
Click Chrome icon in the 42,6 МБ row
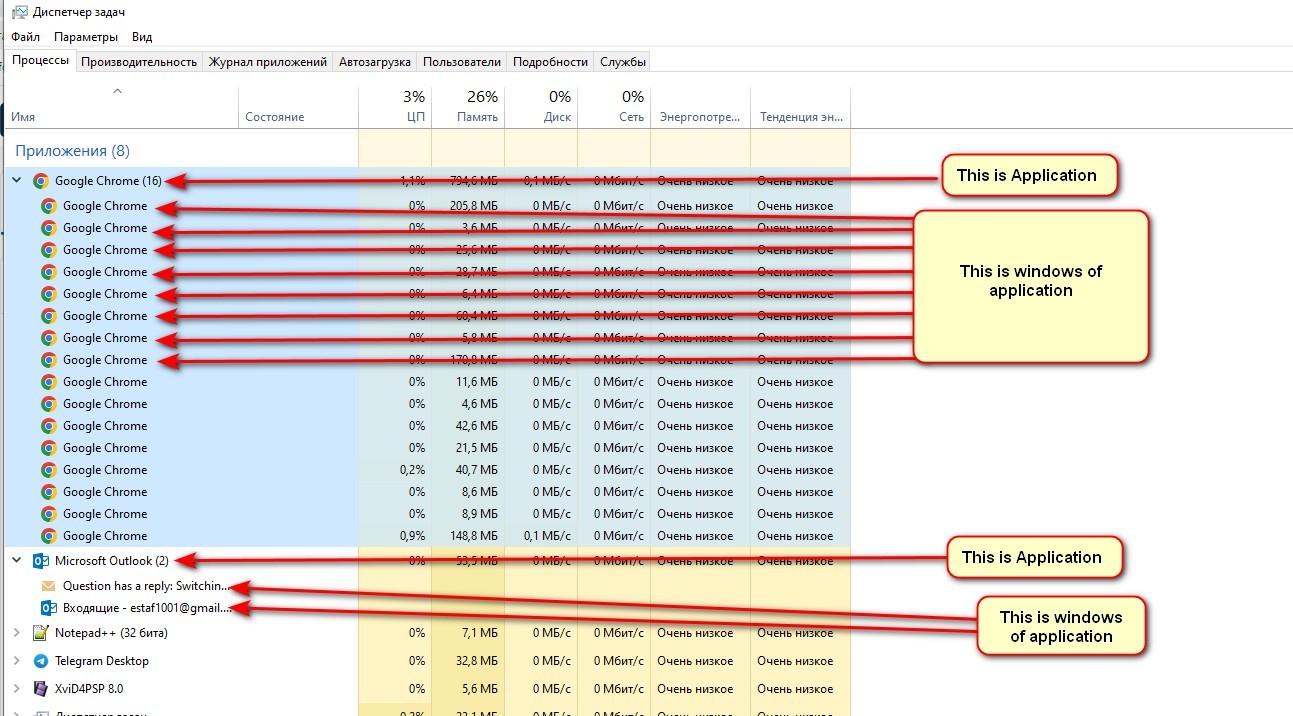coord(49,426)
